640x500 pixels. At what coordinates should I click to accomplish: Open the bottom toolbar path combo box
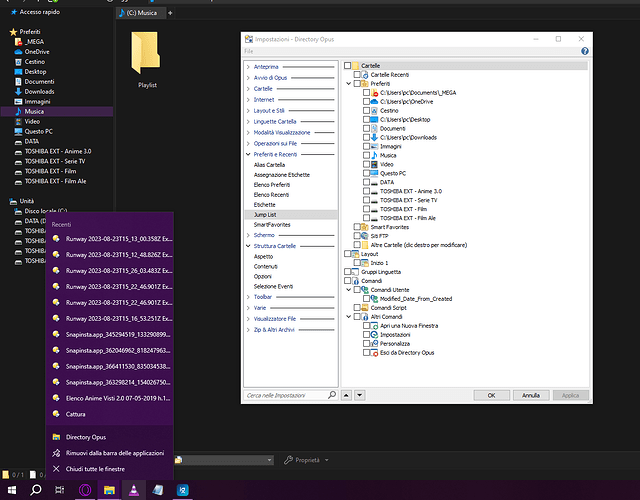pyautogui.click(x=224, y=460)
